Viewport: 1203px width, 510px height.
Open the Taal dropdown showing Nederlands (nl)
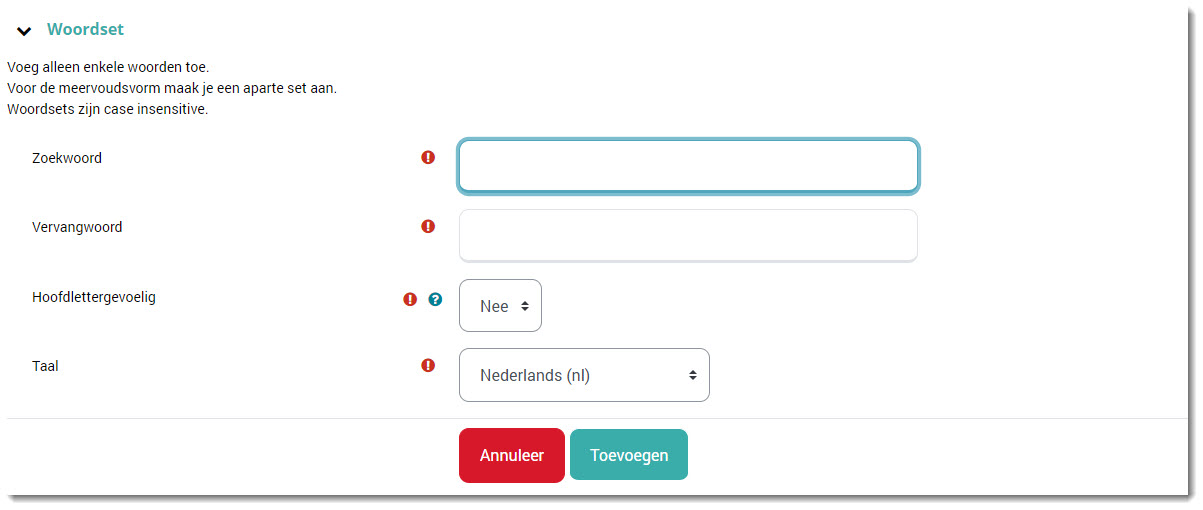click(x=584, y=375)
